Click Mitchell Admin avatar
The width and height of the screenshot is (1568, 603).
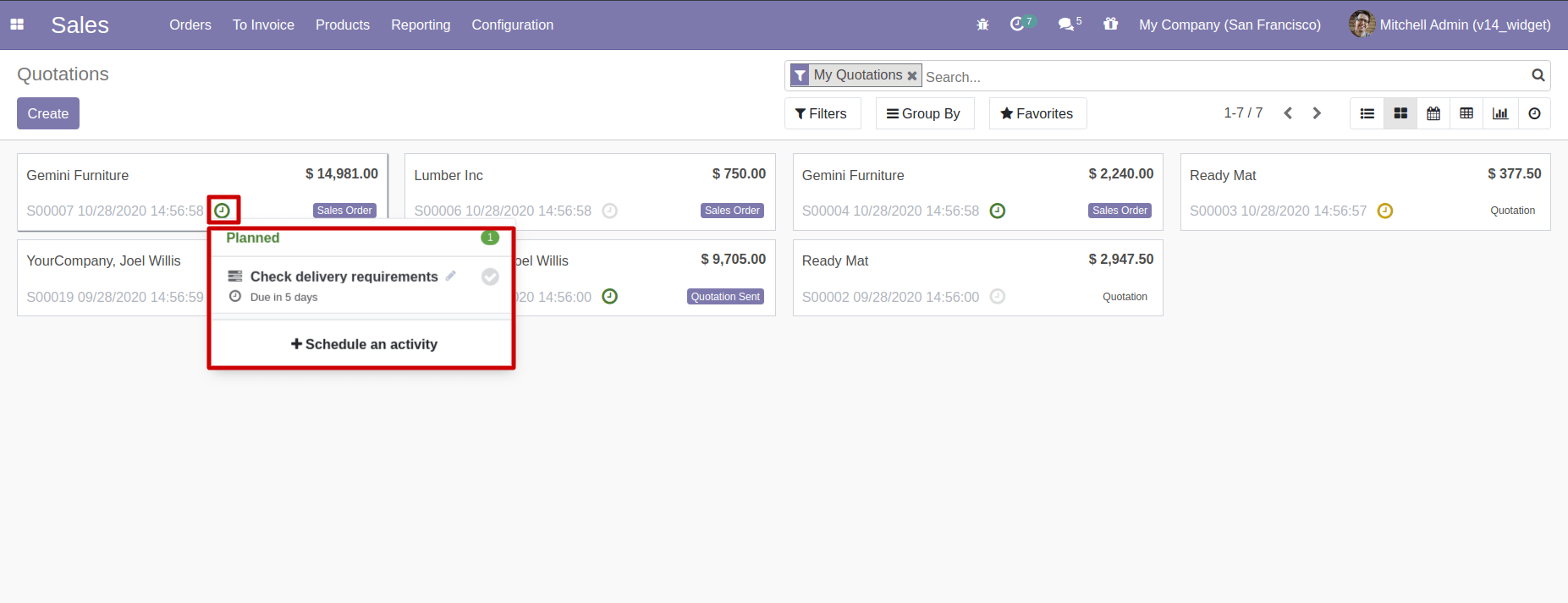[x=1362, y=25]
